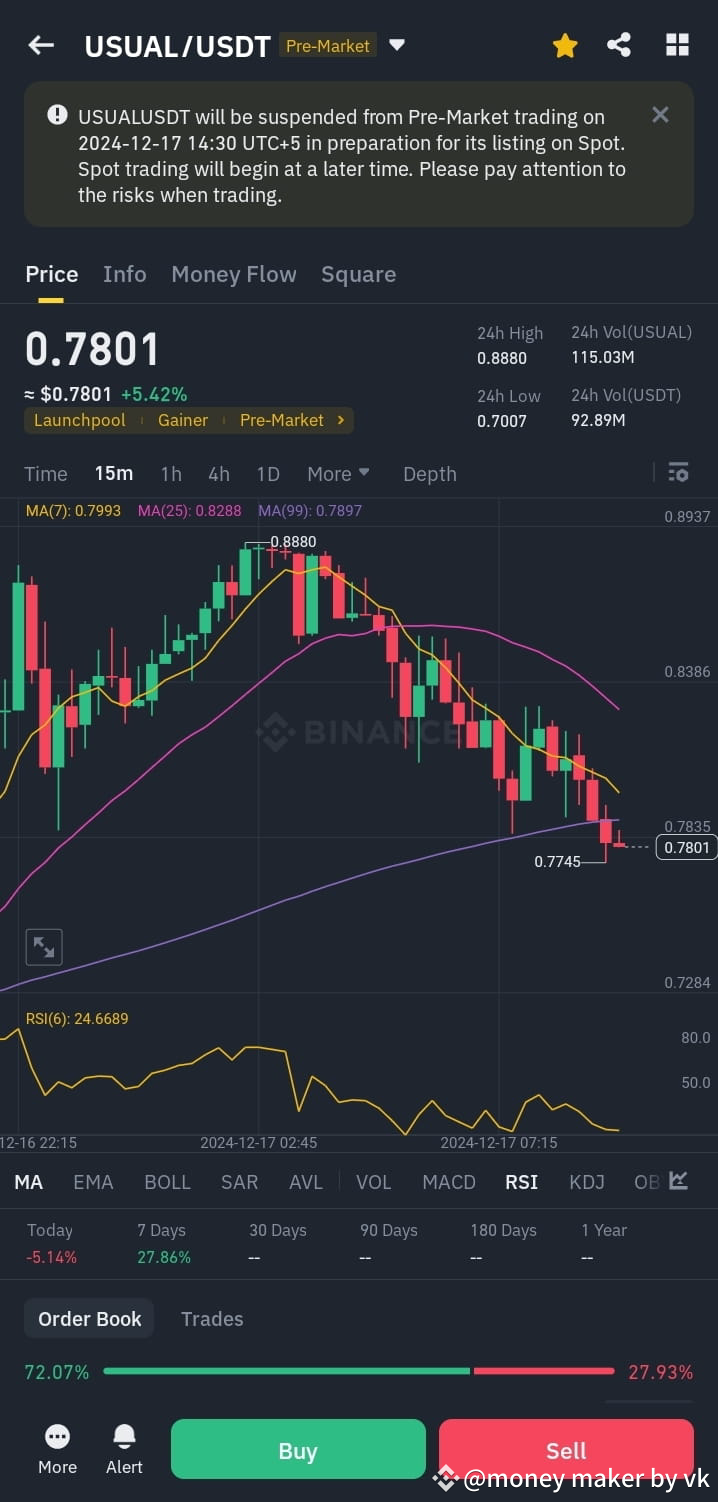Click the 27.93% sell percentage
This screenshot has width=718, height=1502.
pos(661,1372)
